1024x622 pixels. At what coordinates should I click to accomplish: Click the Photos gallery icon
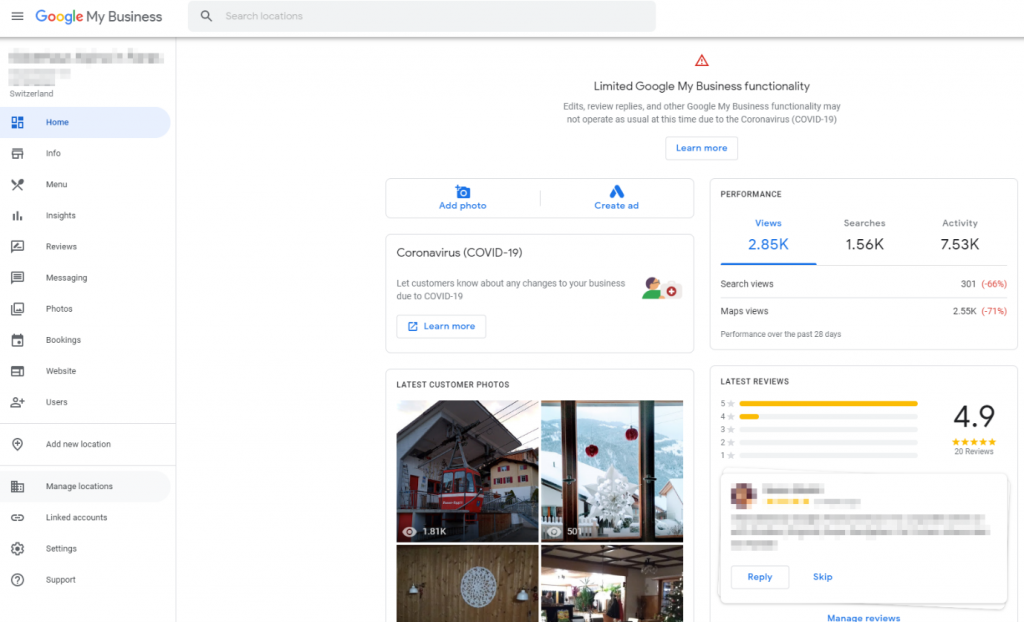(x=18, y=309)
